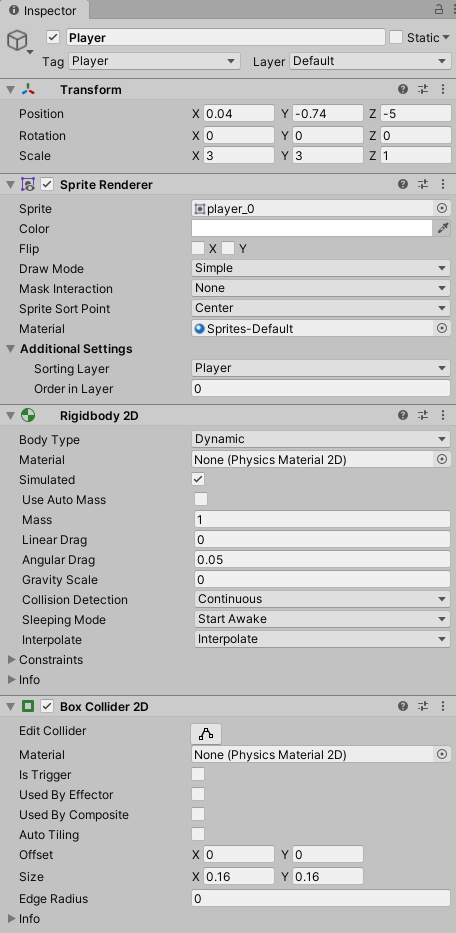Open Box Collider 2D three-dot menu

click(443, 706)
